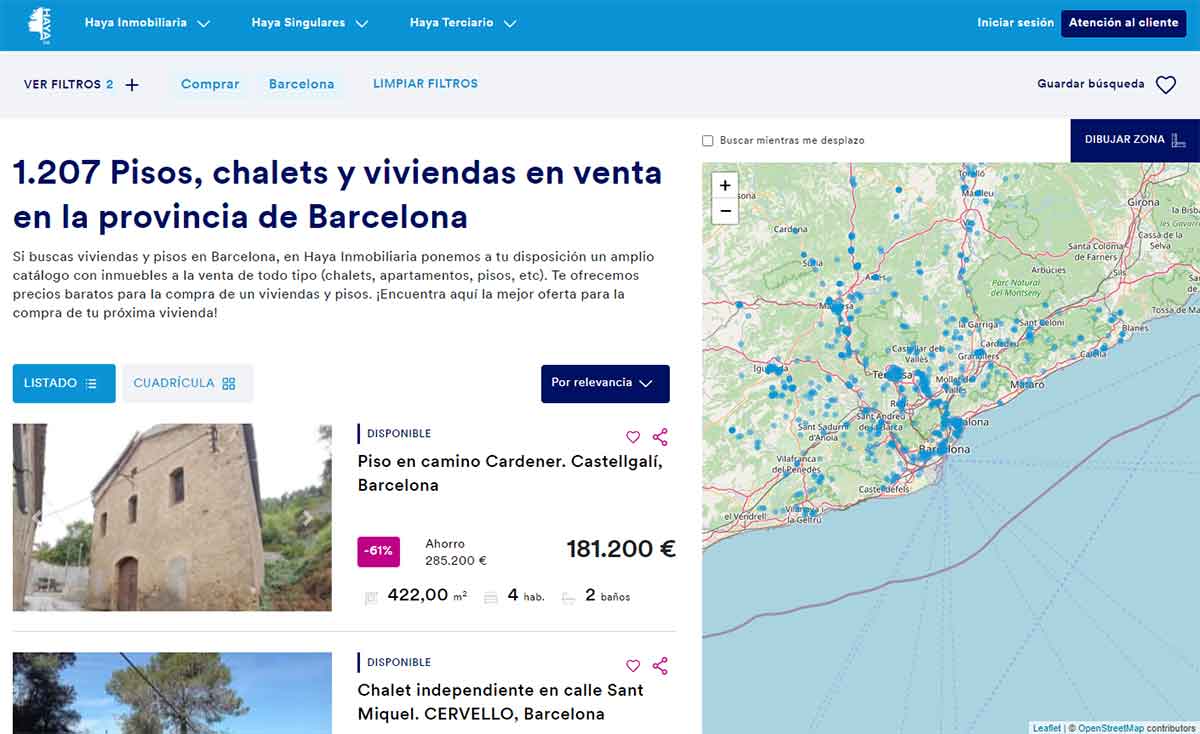Screen dimensions: 1200x734
Task: Expand the Haya Inmobiliaria menu
Action: (147, 23)
